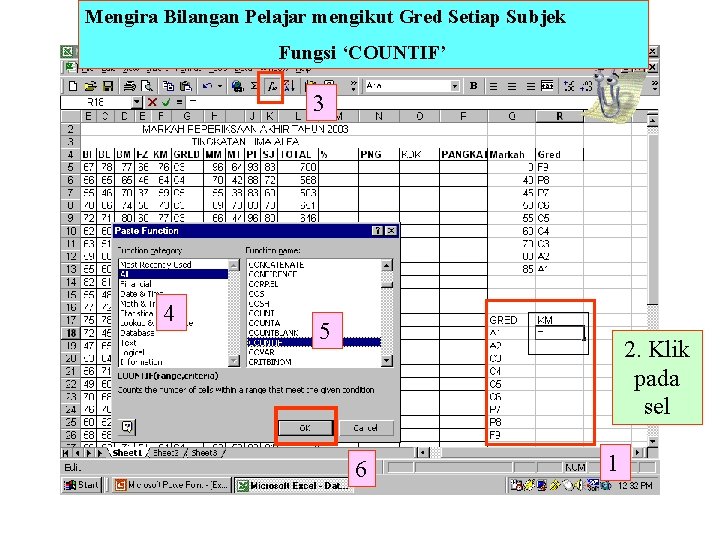
Task: Click the KM header cell beside GRED
Action: coord(559,320)
